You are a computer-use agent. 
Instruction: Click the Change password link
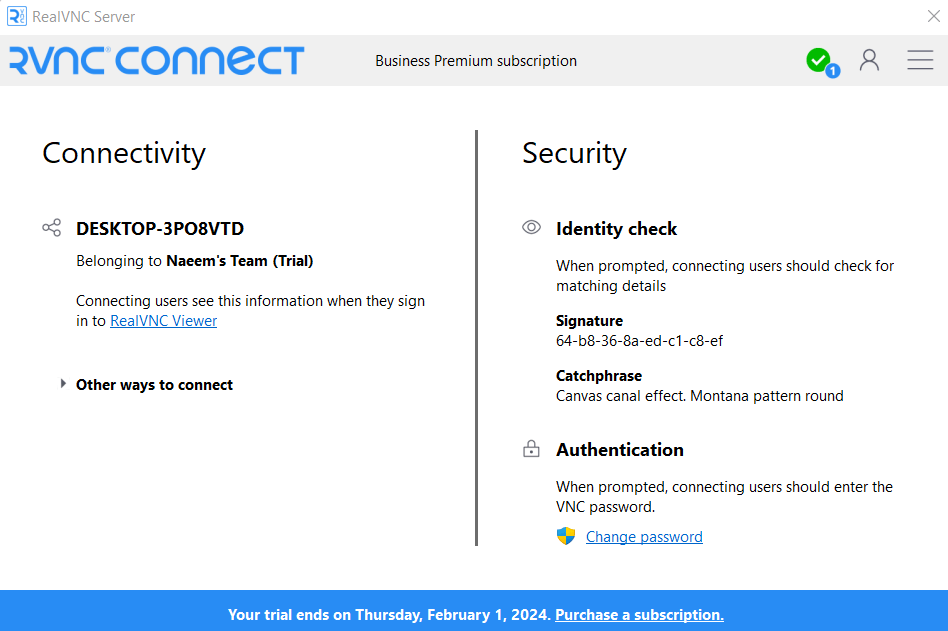[x=644, y=536]
